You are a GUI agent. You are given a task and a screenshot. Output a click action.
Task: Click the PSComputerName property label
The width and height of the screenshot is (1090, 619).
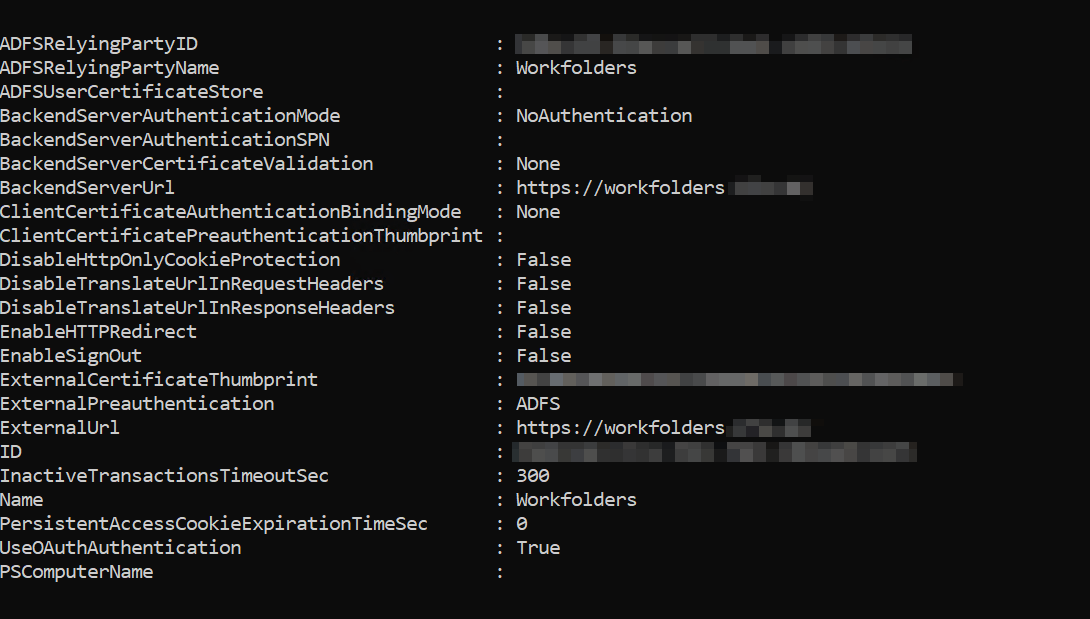(x=76, y=572)
